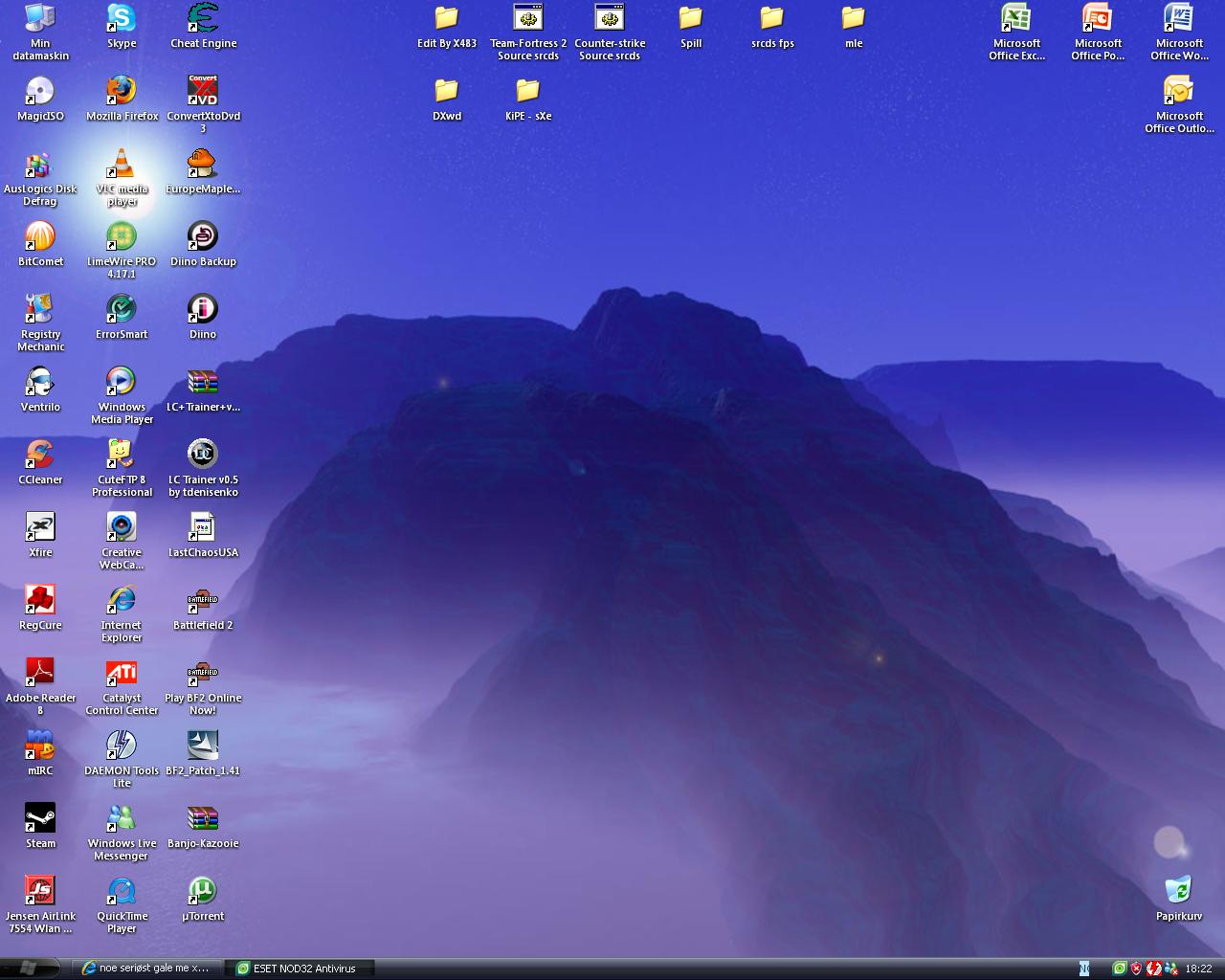Open the Ventrilo shortcut
This screenshot has height=980, width=1225.
(40, 390)
